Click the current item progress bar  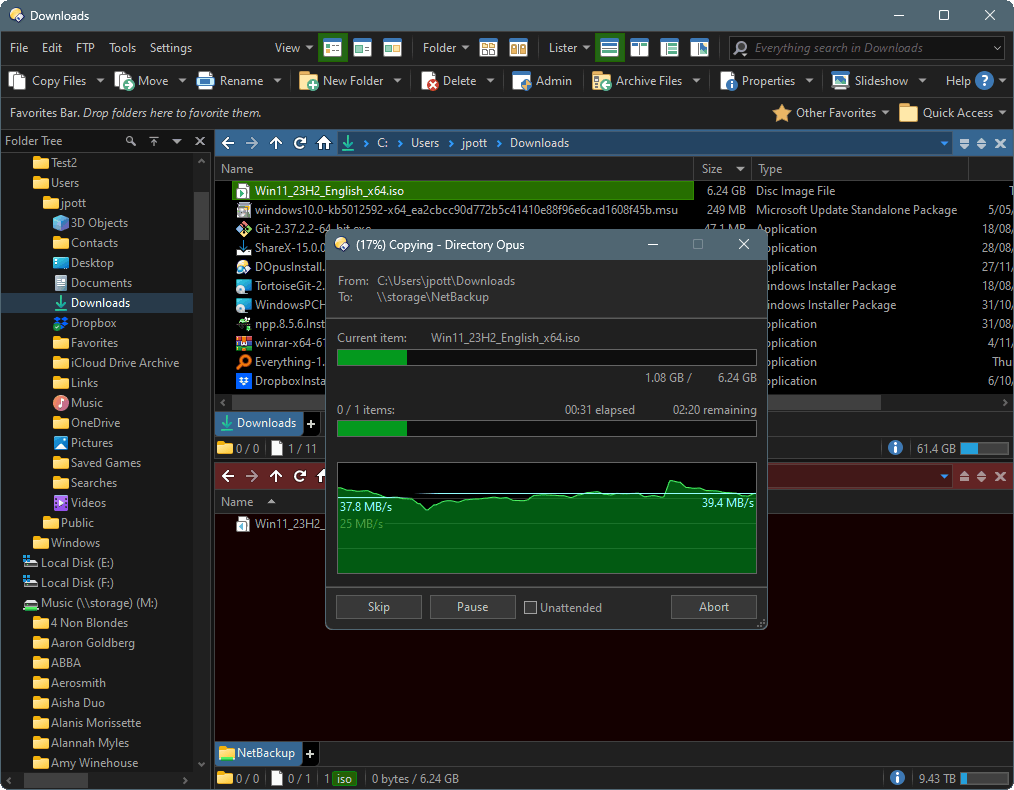coord(546,358)
